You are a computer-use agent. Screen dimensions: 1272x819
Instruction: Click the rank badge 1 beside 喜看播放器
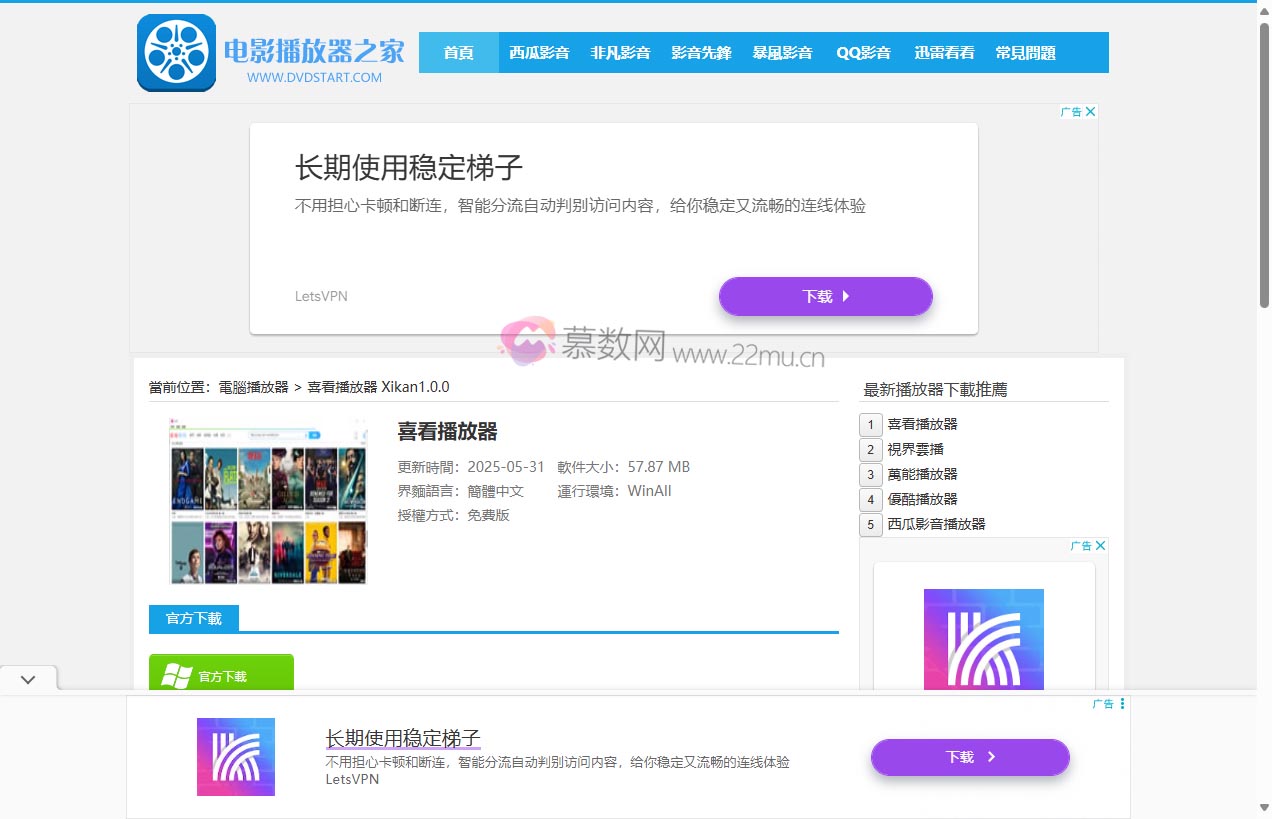tap(869, 424)
